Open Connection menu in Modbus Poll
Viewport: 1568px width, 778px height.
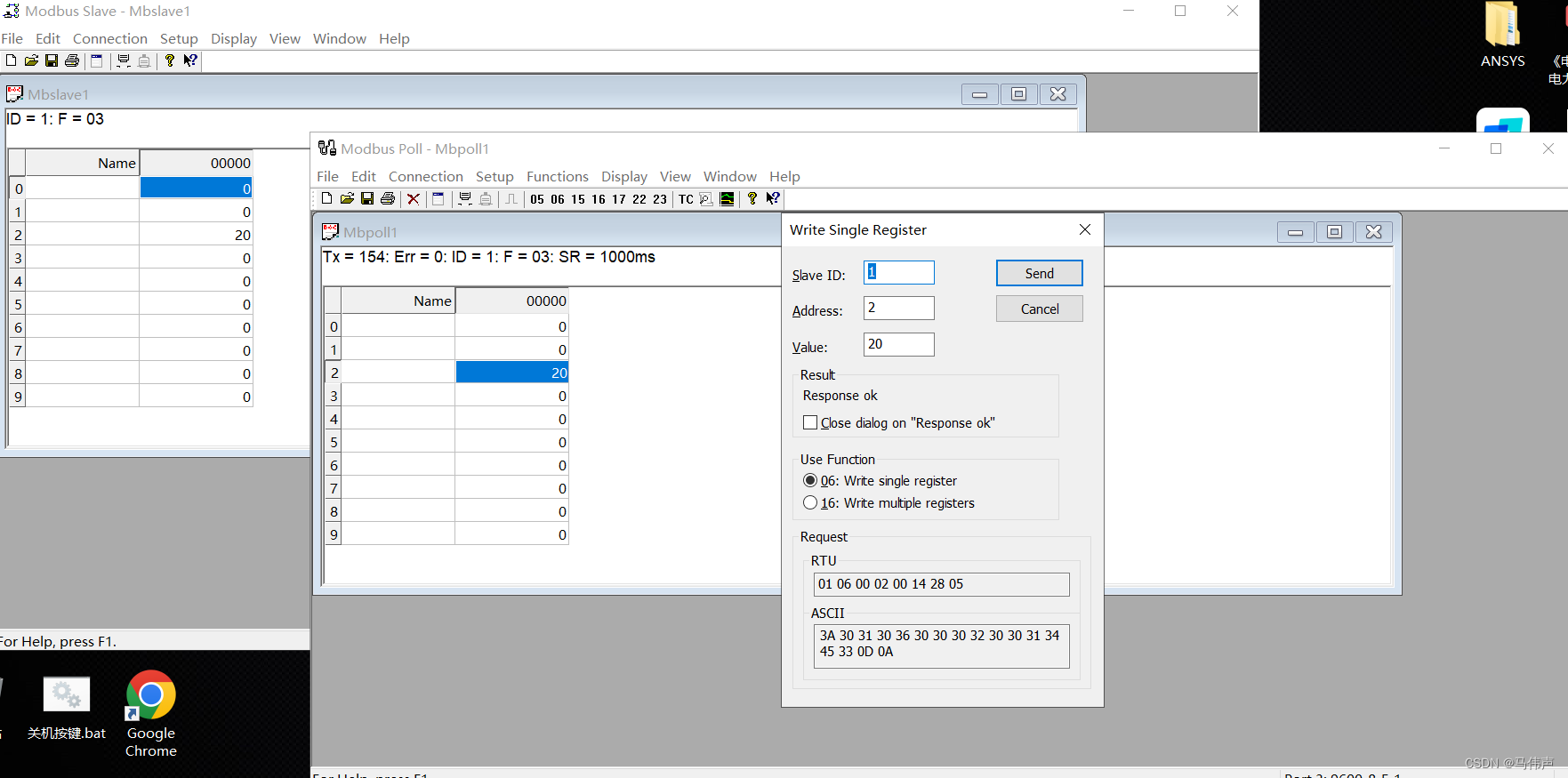click(425, 176)
